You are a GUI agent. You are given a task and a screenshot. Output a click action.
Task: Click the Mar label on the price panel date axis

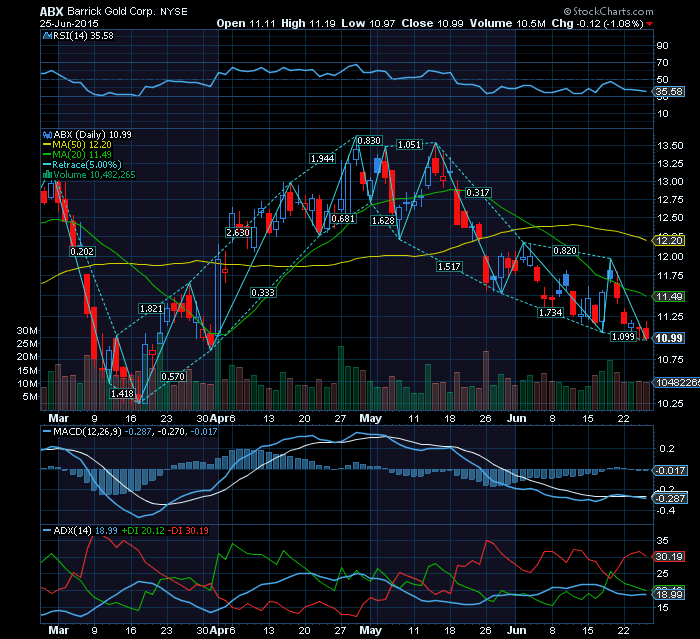click(x=58, y=418)
